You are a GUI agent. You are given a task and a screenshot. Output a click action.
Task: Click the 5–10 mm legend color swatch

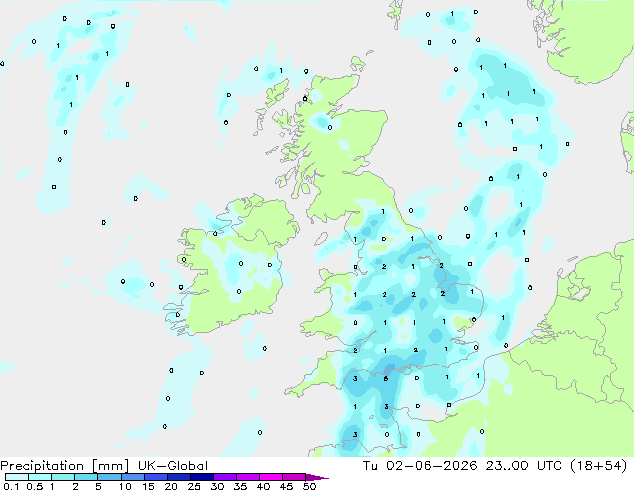(x=109, y=477)
